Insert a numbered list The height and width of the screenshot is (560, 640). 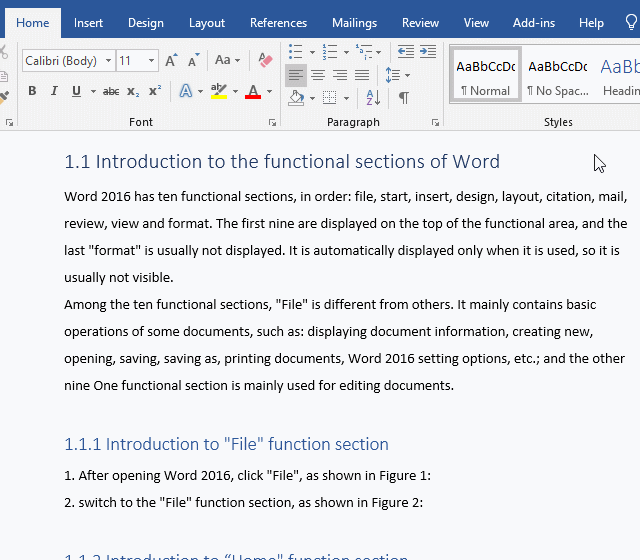pyautogui.click(x=330, y=52)
